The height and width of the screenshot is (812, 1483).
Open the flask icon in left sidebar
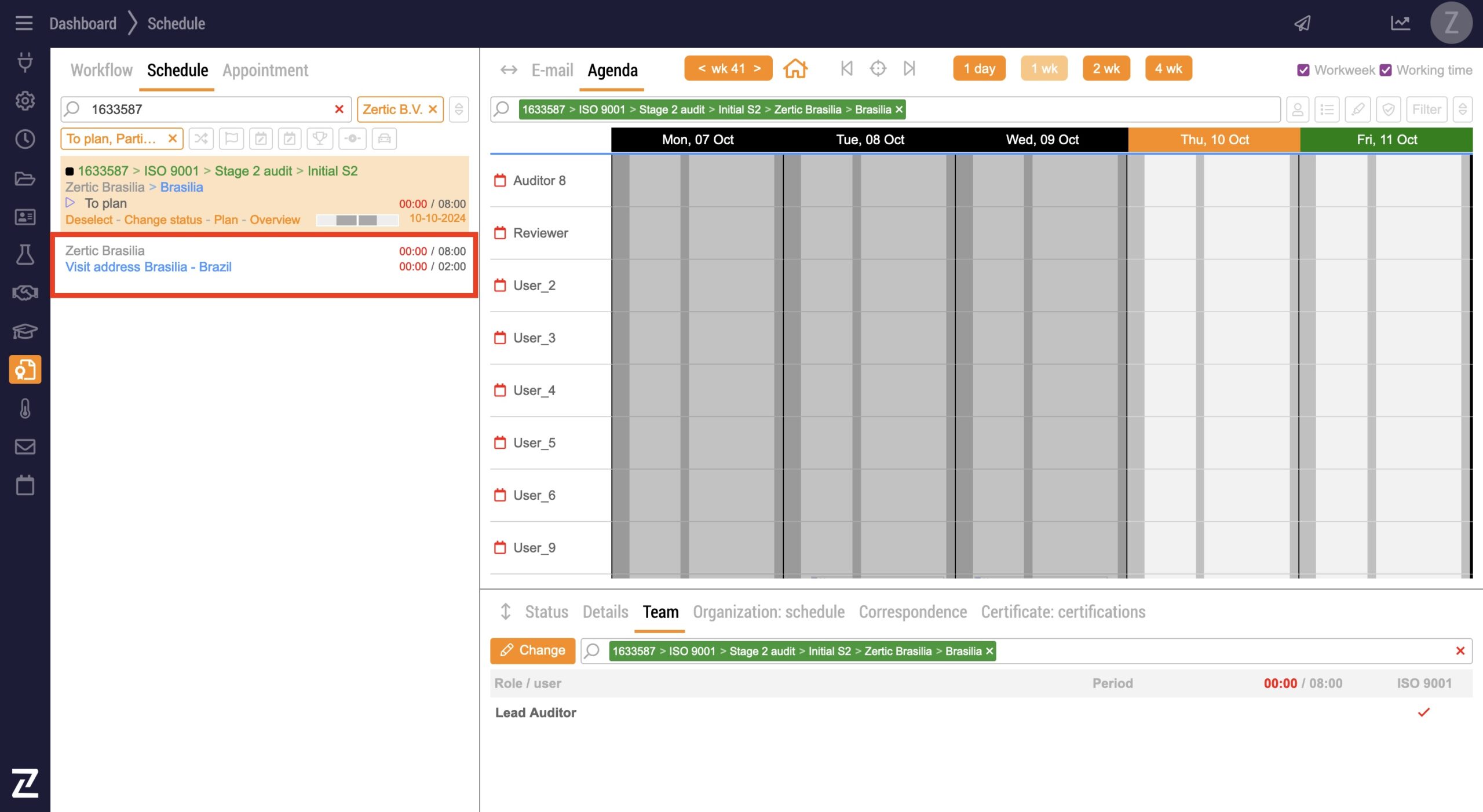25,255
